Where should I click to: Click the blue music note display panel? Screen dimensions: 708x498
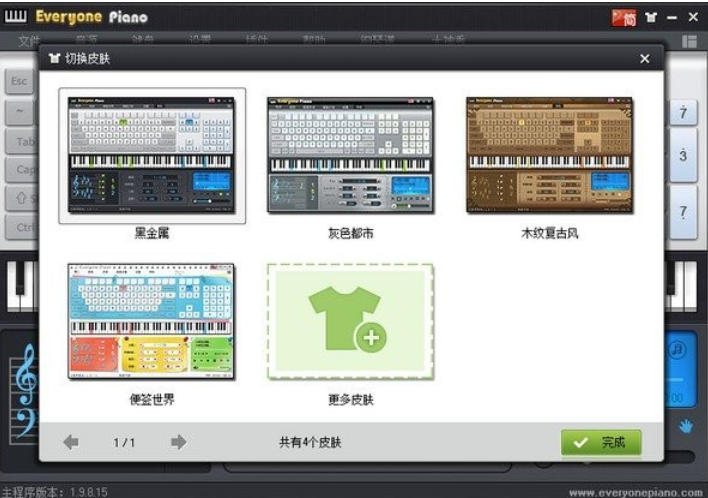point(679,369)
